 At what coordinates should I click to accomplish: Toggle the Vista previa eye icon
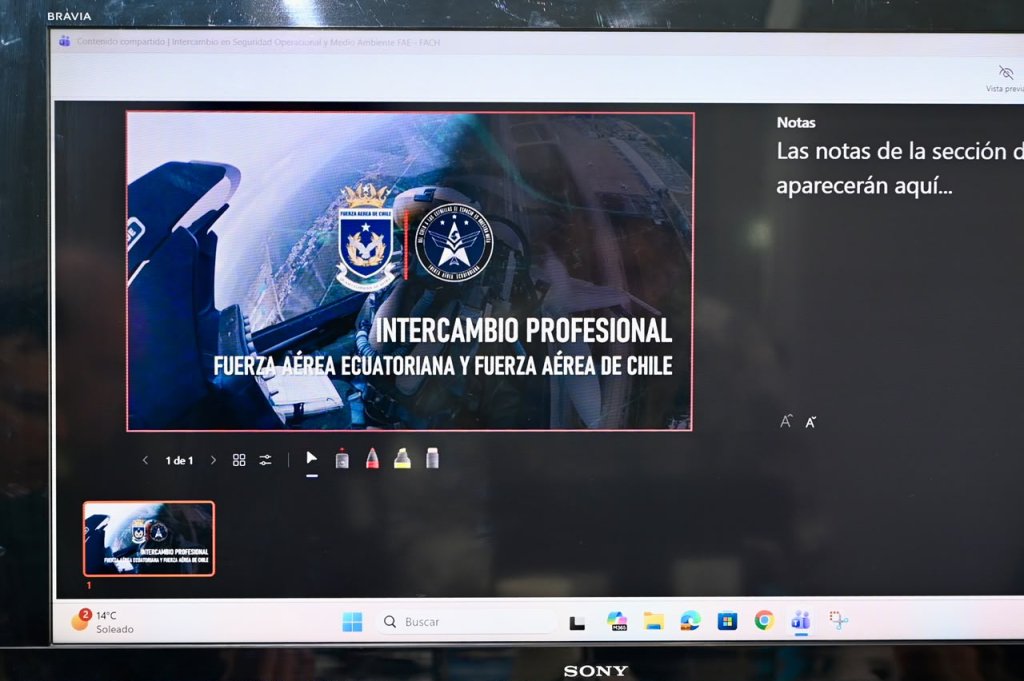[1006, 72]
